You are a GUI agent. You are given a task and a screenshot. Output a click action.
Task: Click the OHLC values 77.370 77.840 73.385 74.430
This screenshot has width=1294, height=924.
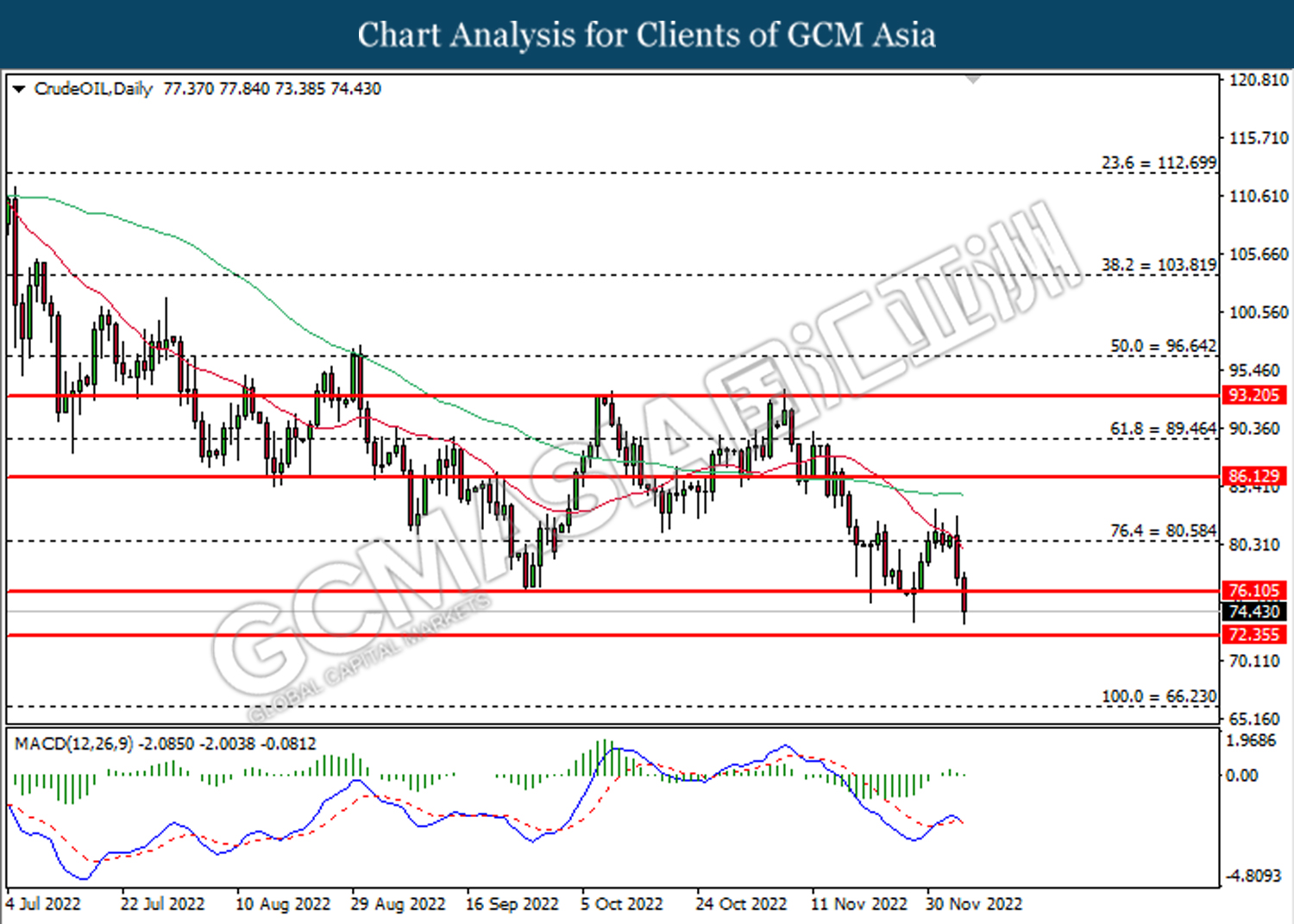coord(272,89)
